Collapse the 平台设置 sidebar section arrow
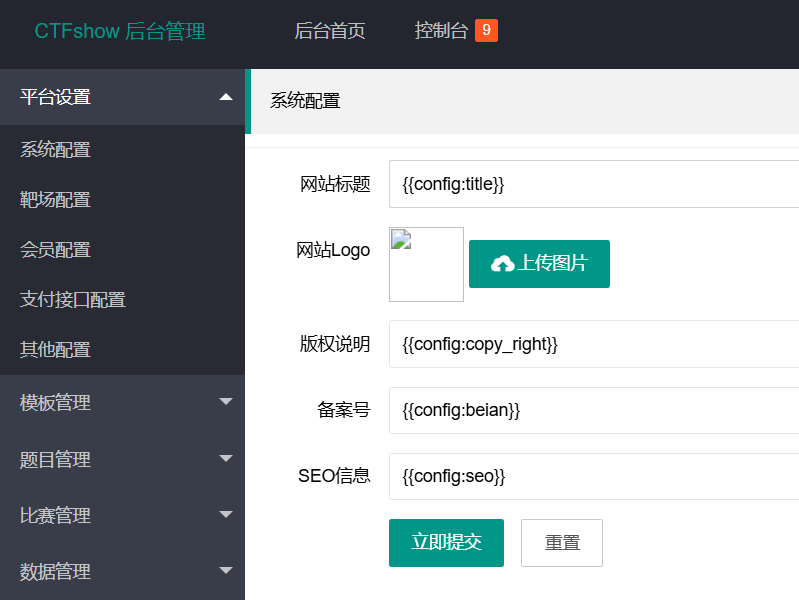The height and width of the screenshot is (600, 799). coord(226,97)
